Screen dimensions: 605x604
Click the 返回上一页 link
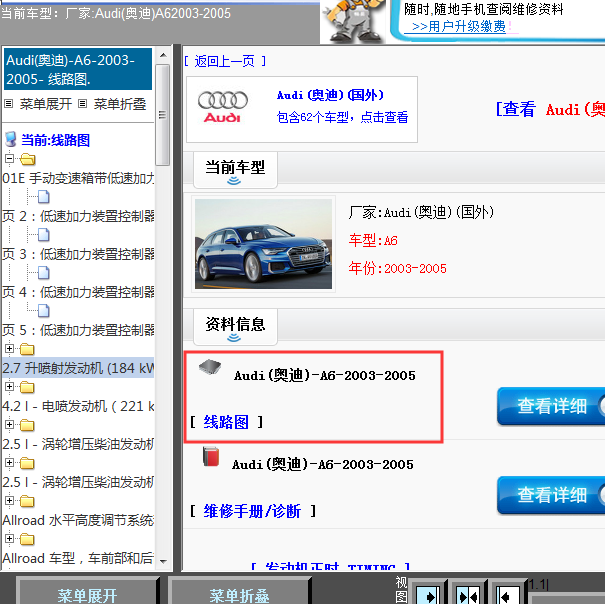225,61
